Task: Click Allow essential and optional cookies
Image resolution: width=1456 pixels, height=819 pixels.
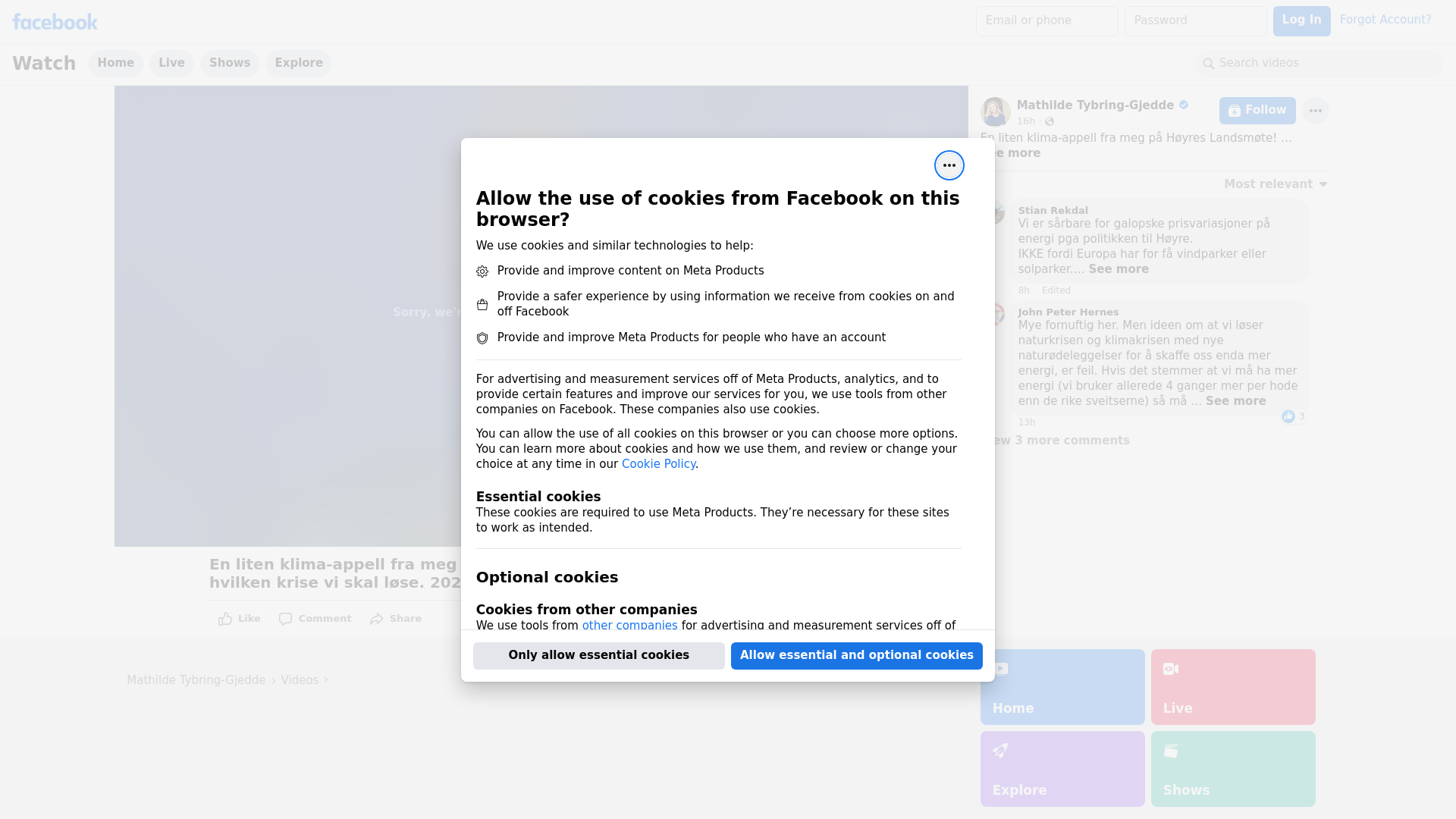Action: click(x=857, y=656)
